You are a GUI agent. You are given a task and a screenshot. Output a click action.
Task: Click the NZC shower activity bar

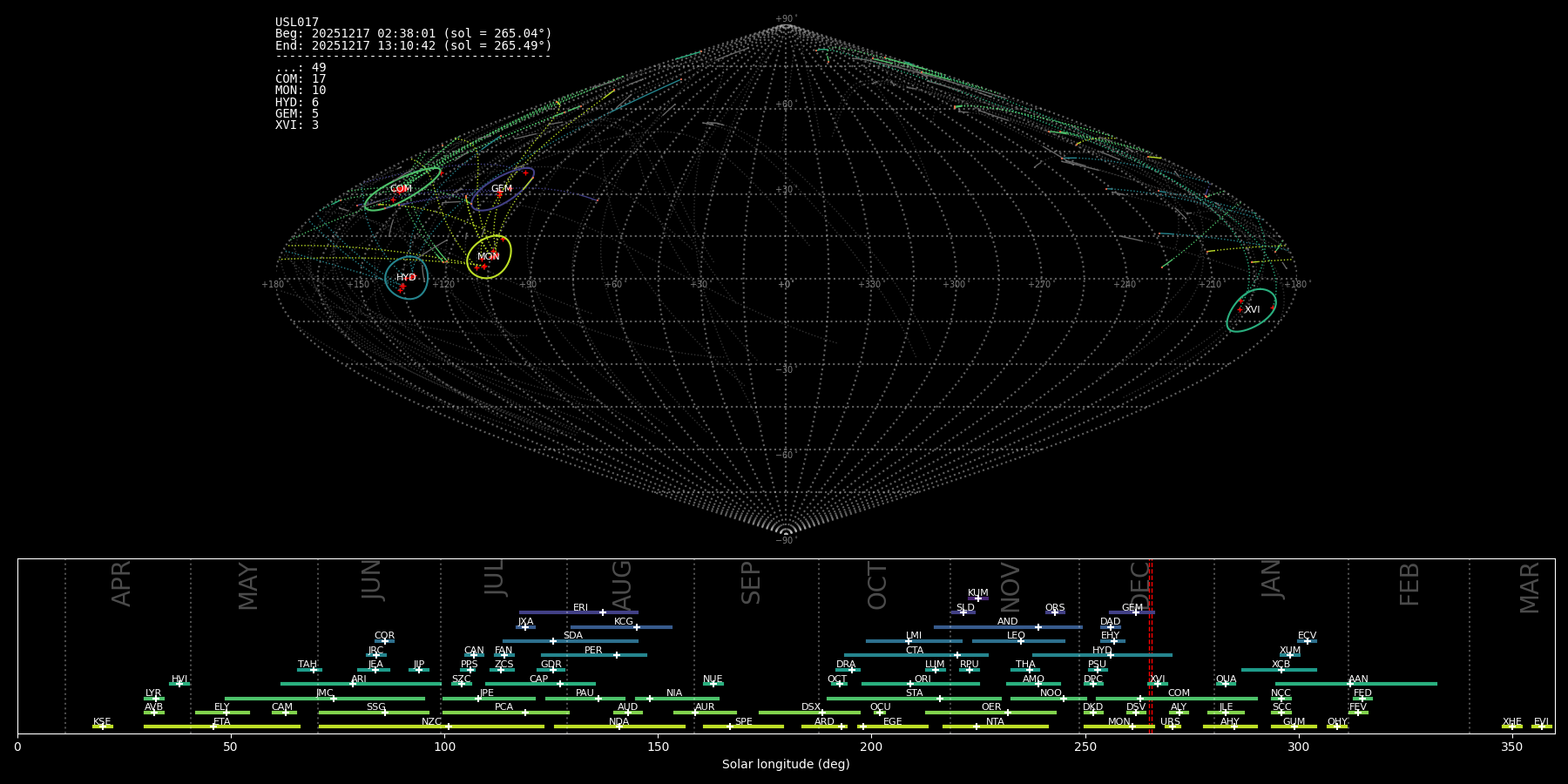point(431,727)
